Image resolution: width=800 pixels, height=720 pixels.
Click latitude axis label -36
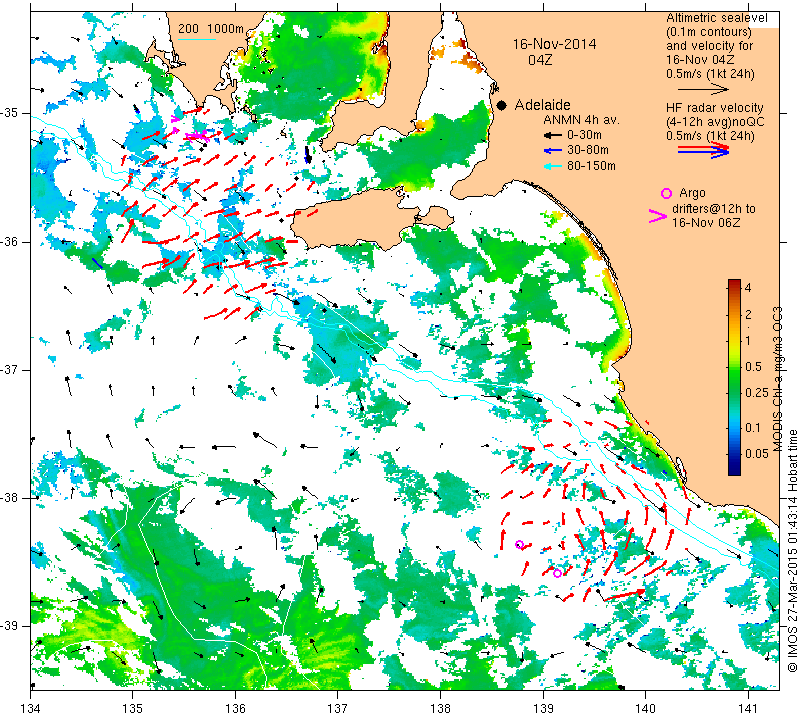[9, 241]
